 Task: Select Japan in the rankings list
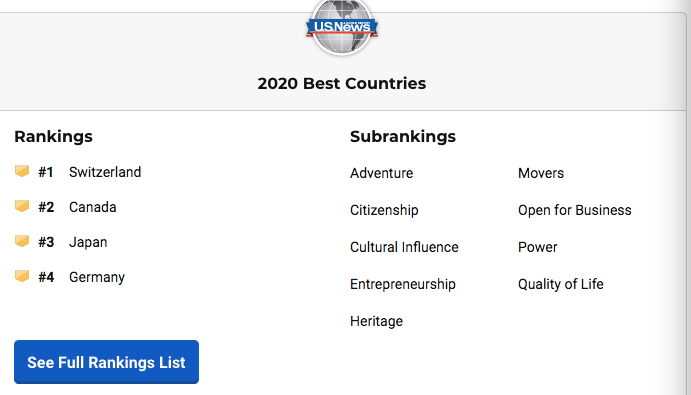tap(88, 242)
